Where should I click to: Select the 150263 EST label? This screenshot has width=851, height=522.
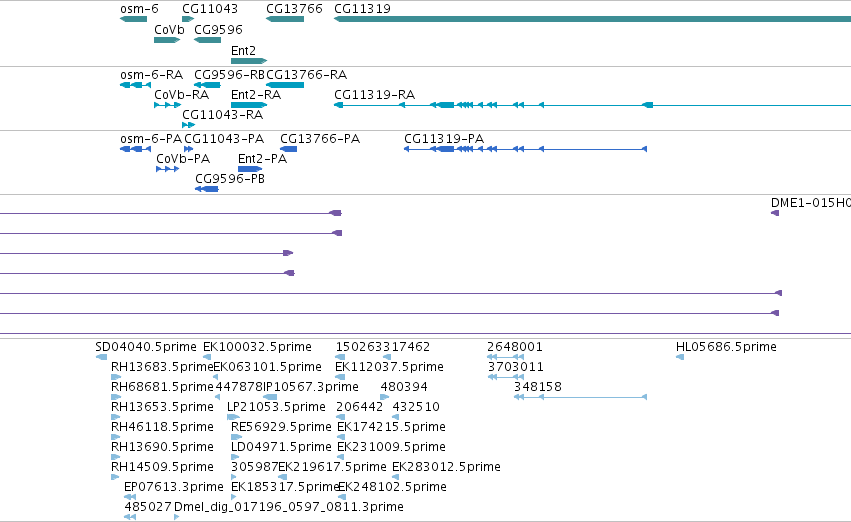pyautogui.click(x=359, y=347)
